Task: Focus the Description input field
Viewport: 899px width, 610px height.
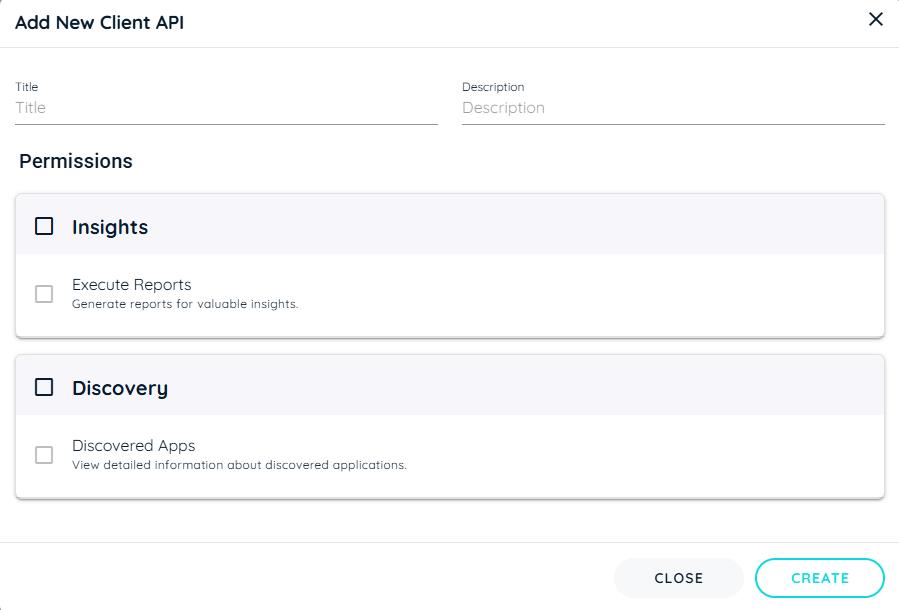Action: tap(673, 108)
